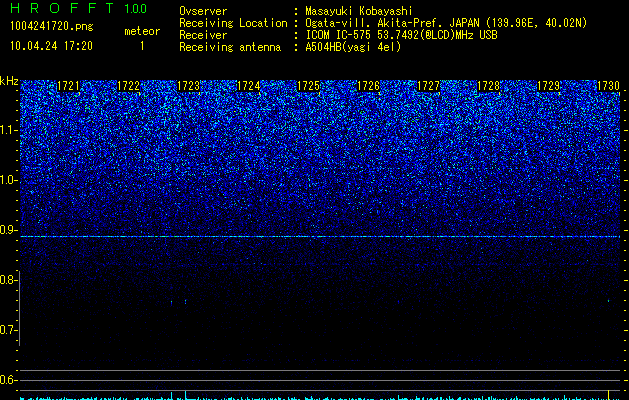Click the tall amplitude spike under 1723 marker
The height and width of the screenshot is (400, 629).
185,394
